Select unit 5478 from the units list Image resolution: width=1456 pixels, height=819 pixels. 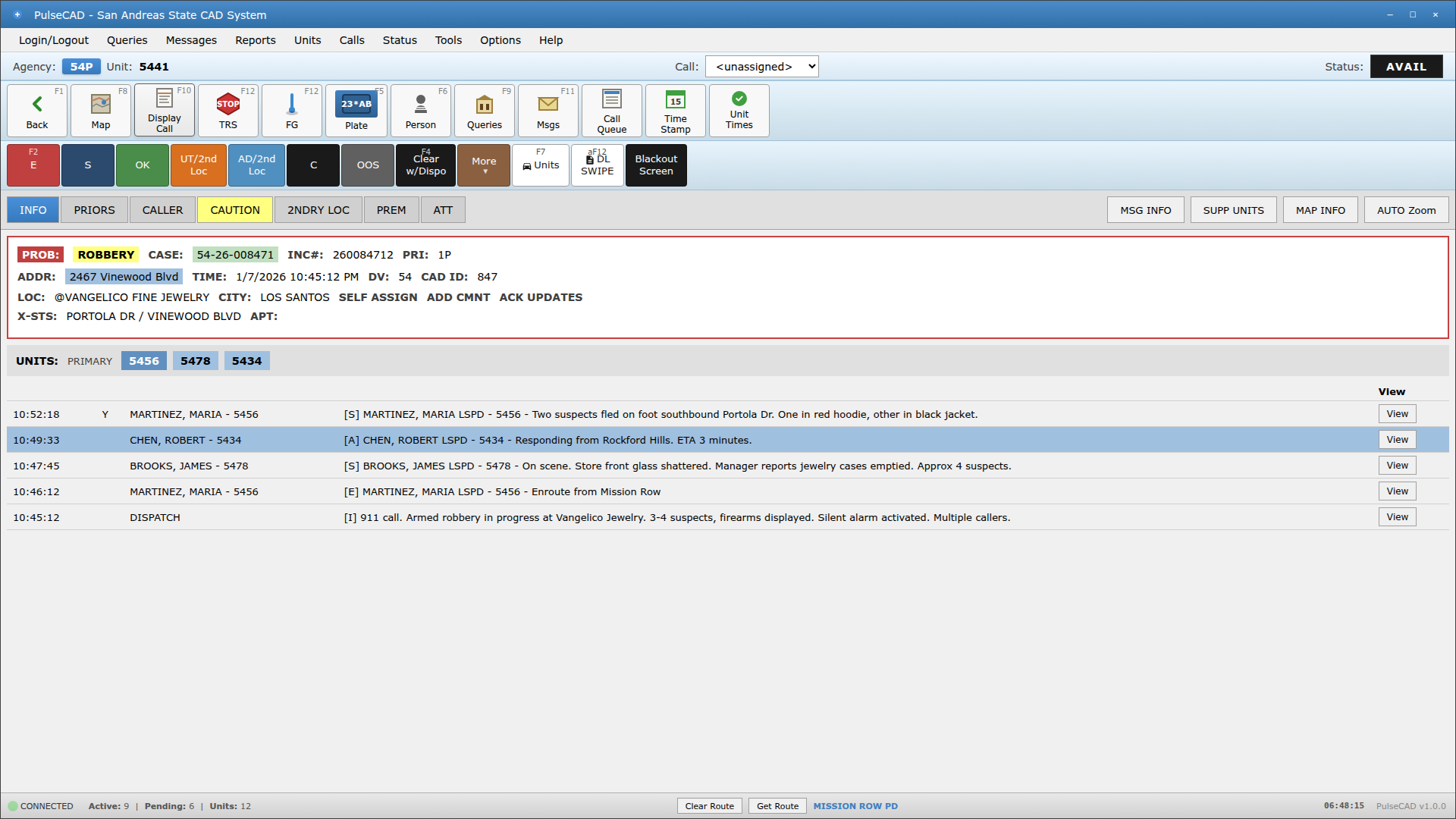click(x=195, y=360)
